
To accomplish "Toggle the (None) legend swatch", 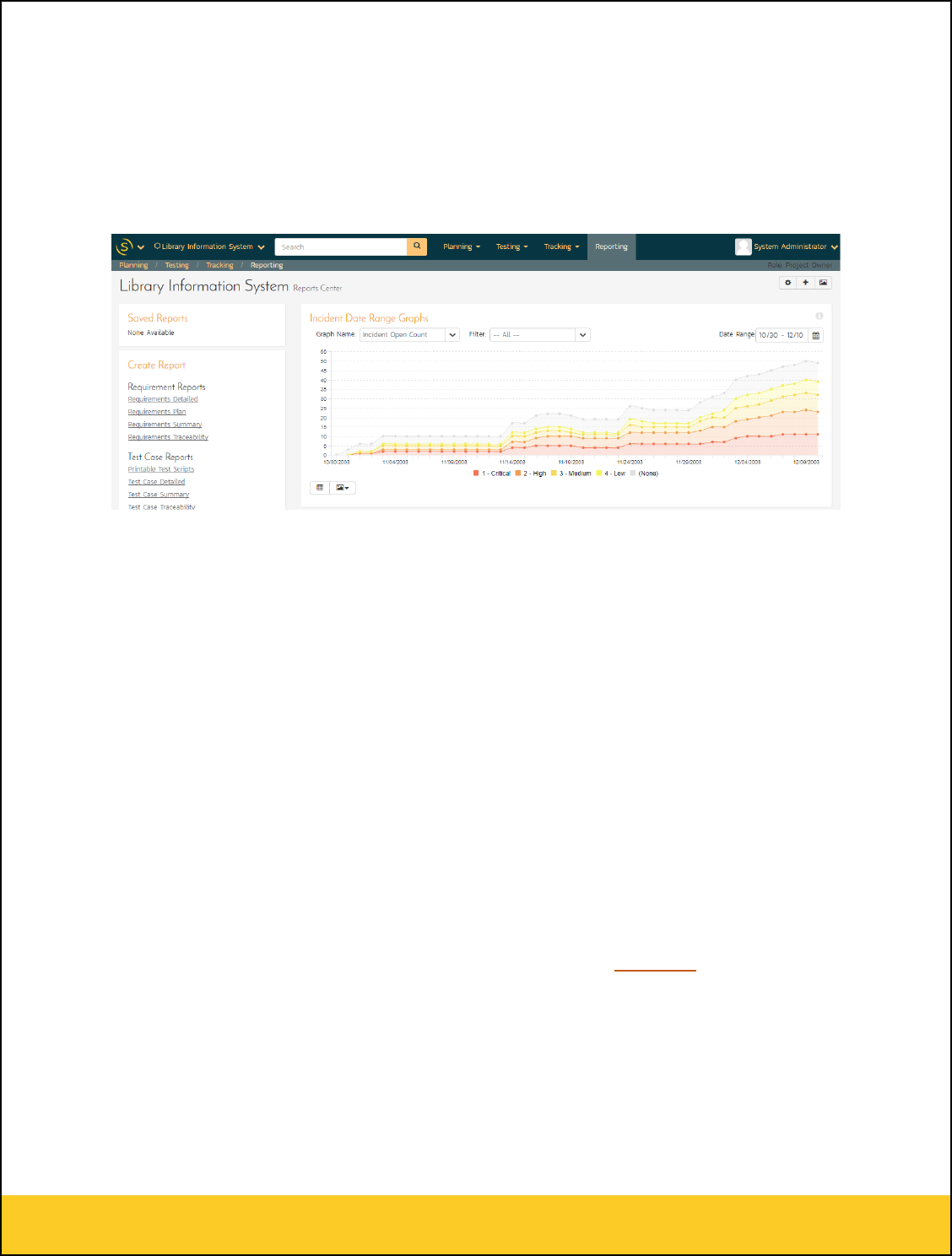I will click(x=633, y=474).
